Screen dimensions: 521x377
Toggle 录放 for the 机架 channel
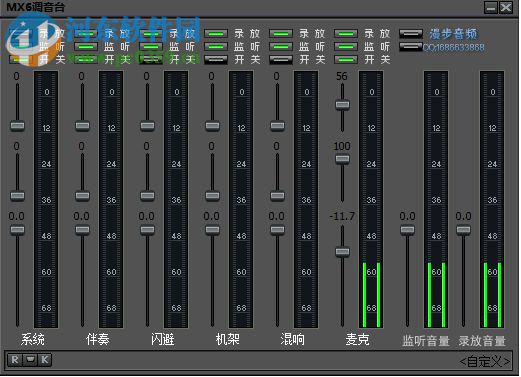coord(216,34)
